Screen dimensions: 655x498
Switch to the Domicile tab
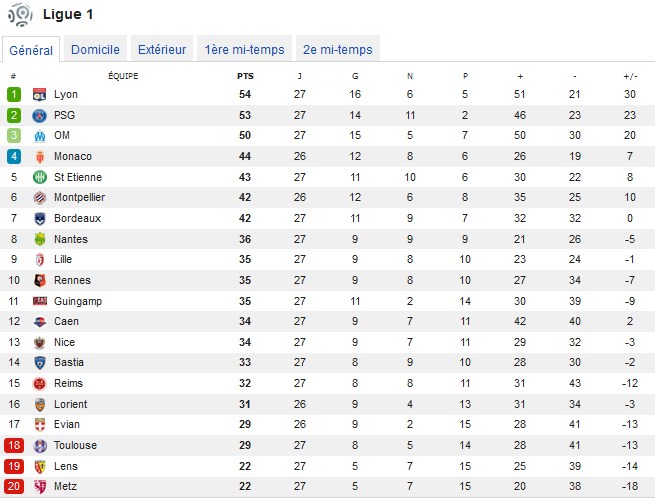[x=95, y=49]
